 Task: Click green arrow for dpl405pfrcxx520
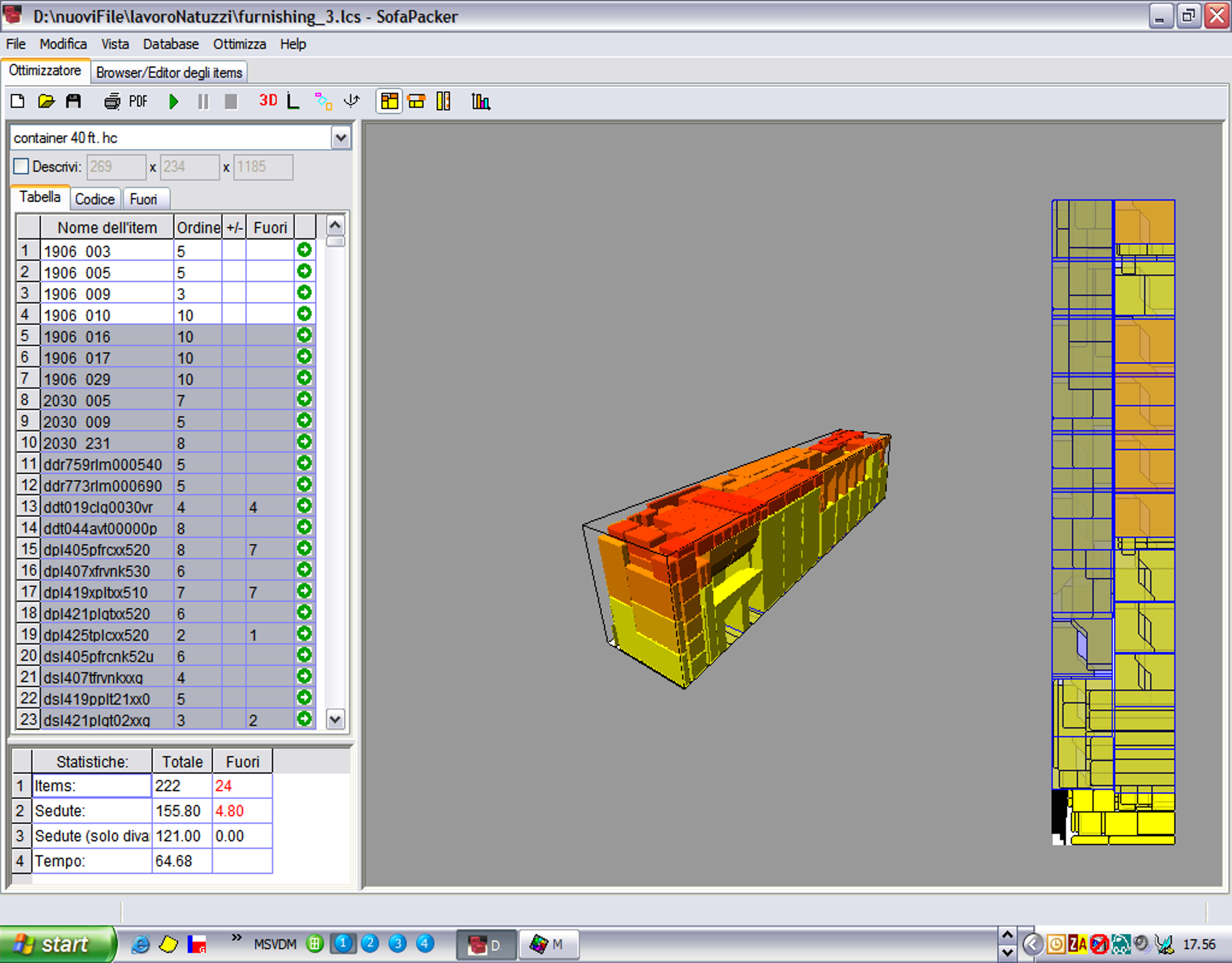(x=305, y=548)
